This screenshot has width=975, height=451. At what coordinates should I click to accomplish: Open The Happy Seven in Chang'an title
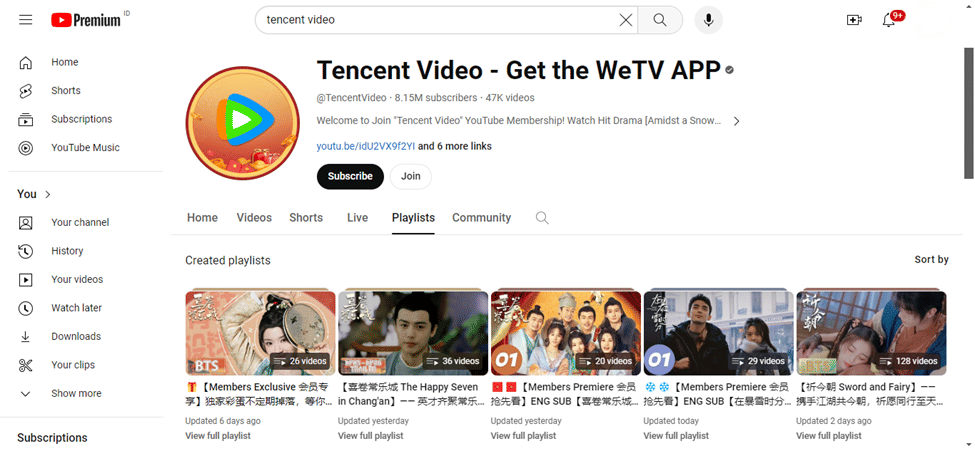[411, 394]
